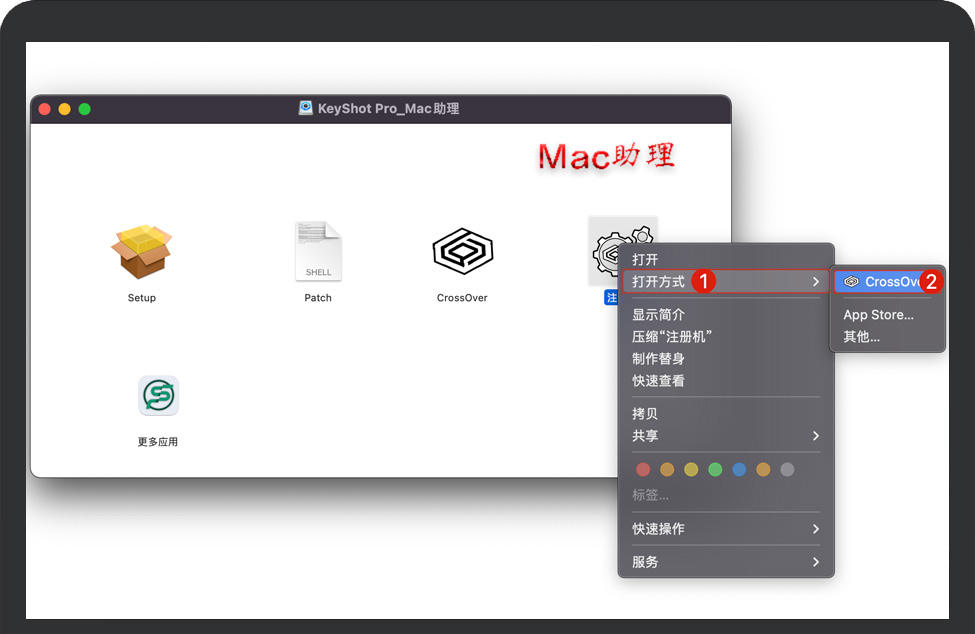The image size is (975, 634).
Task: Expand the 共享 submenu
Action: tap(725, 436)
